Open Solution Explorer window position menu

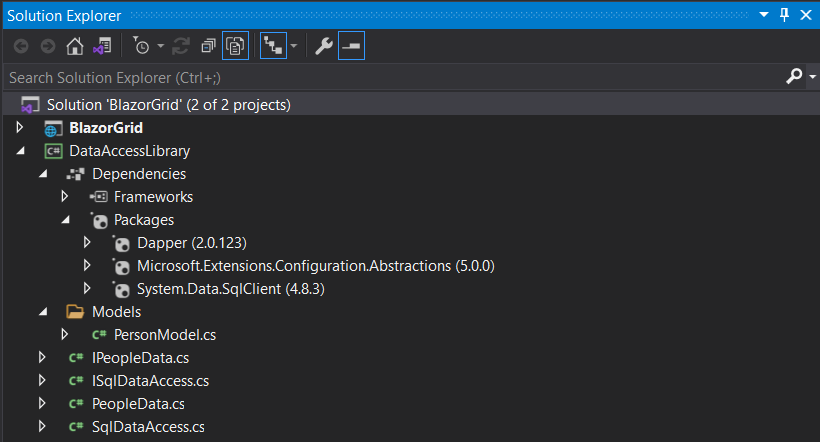coord(764,15)
